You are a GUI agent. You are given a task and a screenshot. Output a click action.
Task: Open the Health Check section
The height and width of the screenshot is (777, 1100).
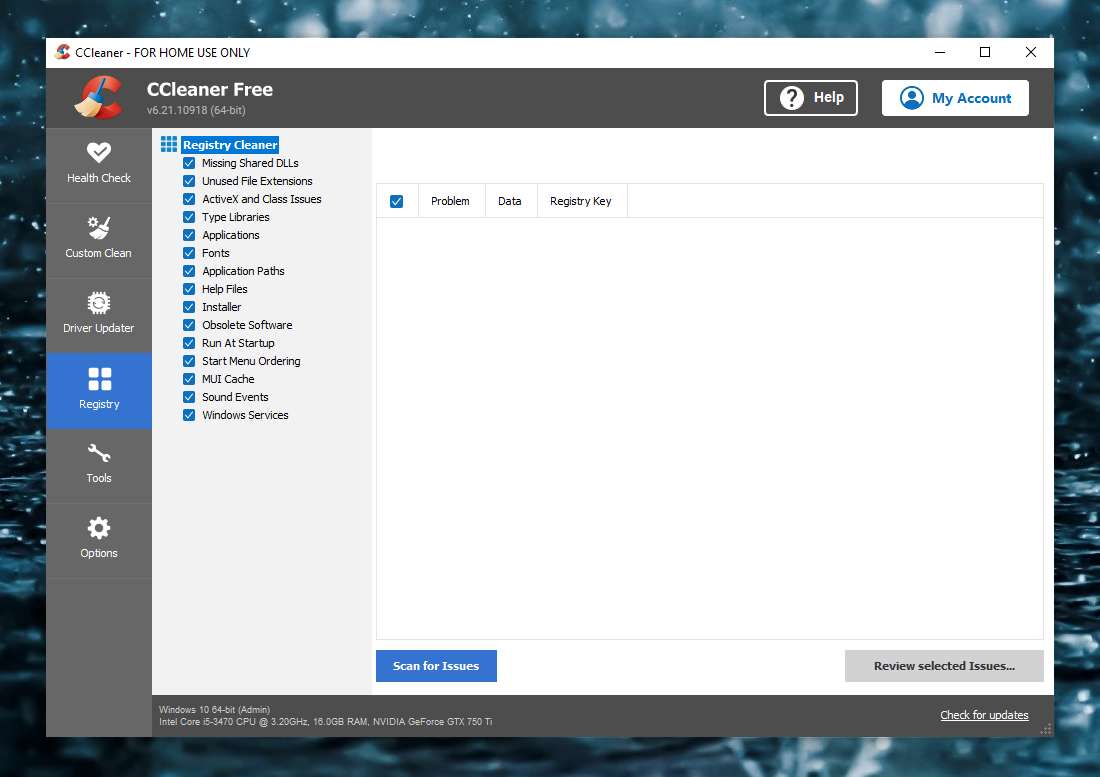[99, 165]
